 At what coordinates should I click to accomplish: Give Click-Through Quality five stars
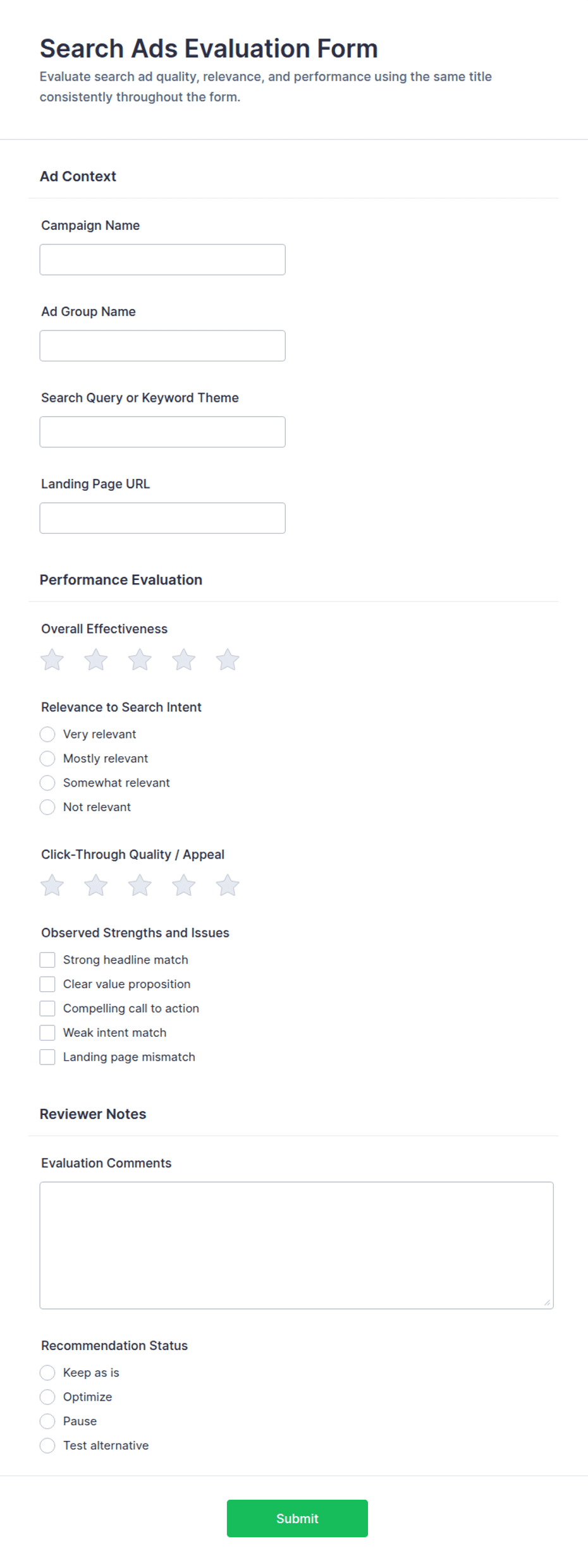pos(228,885)
